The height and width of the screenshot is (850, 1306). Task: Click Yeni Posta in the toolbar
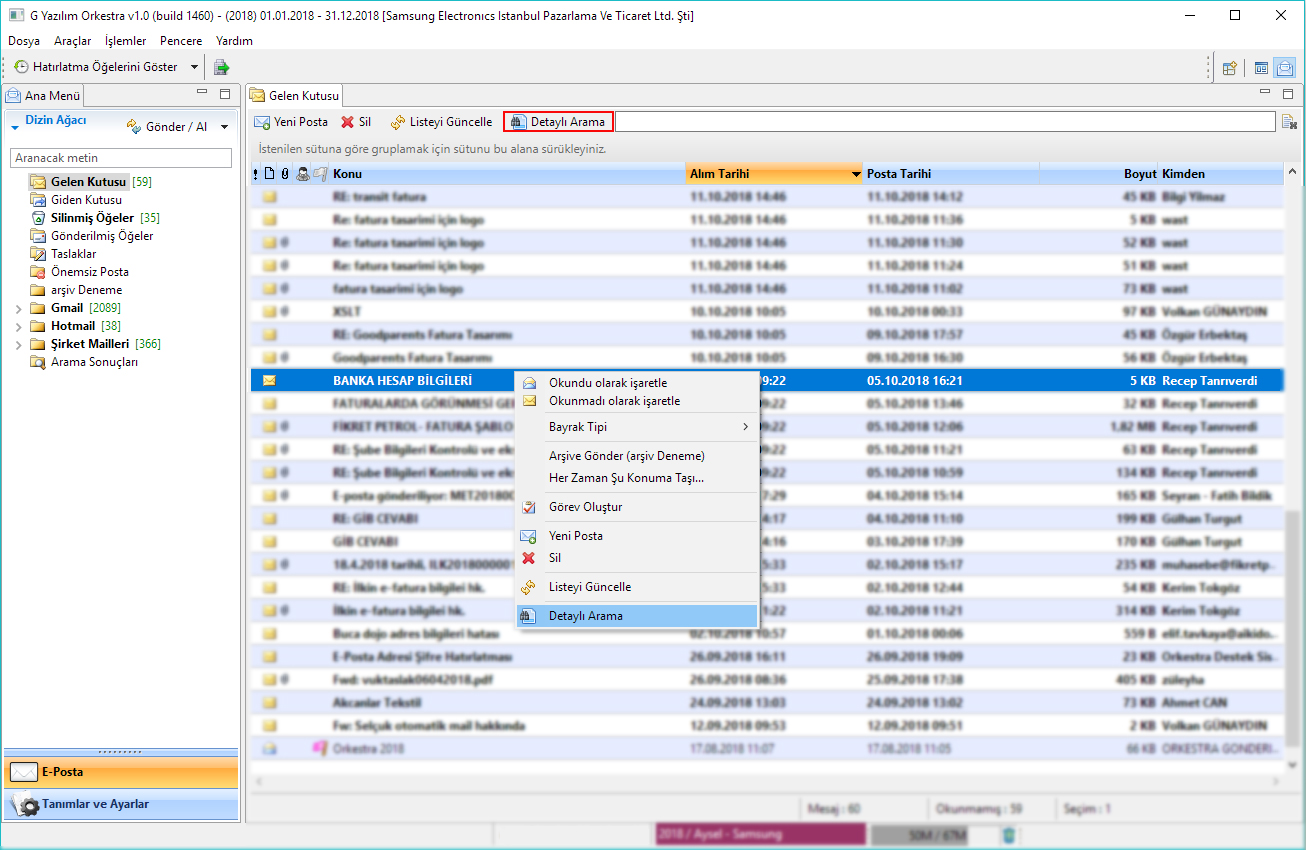[291, 122]
